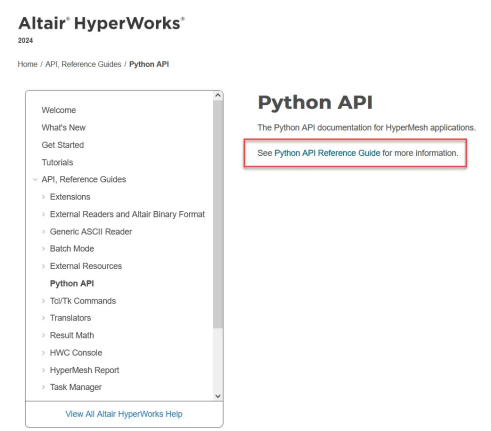491x431 pixels.
Task: Open the External Resources topic
Action: click(x=86, y=266)
